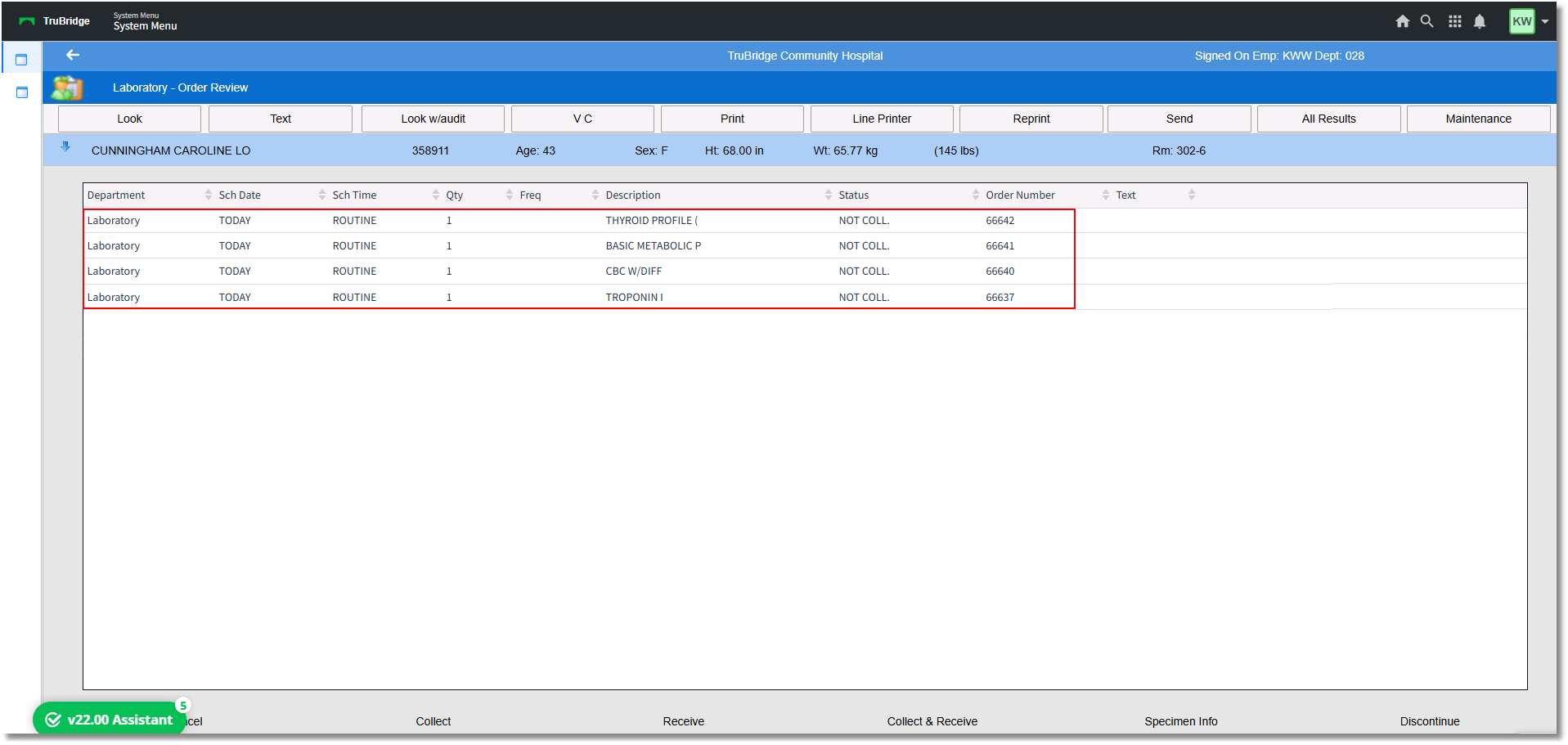Sort by Qty column sort arrows

coord(510,195)
